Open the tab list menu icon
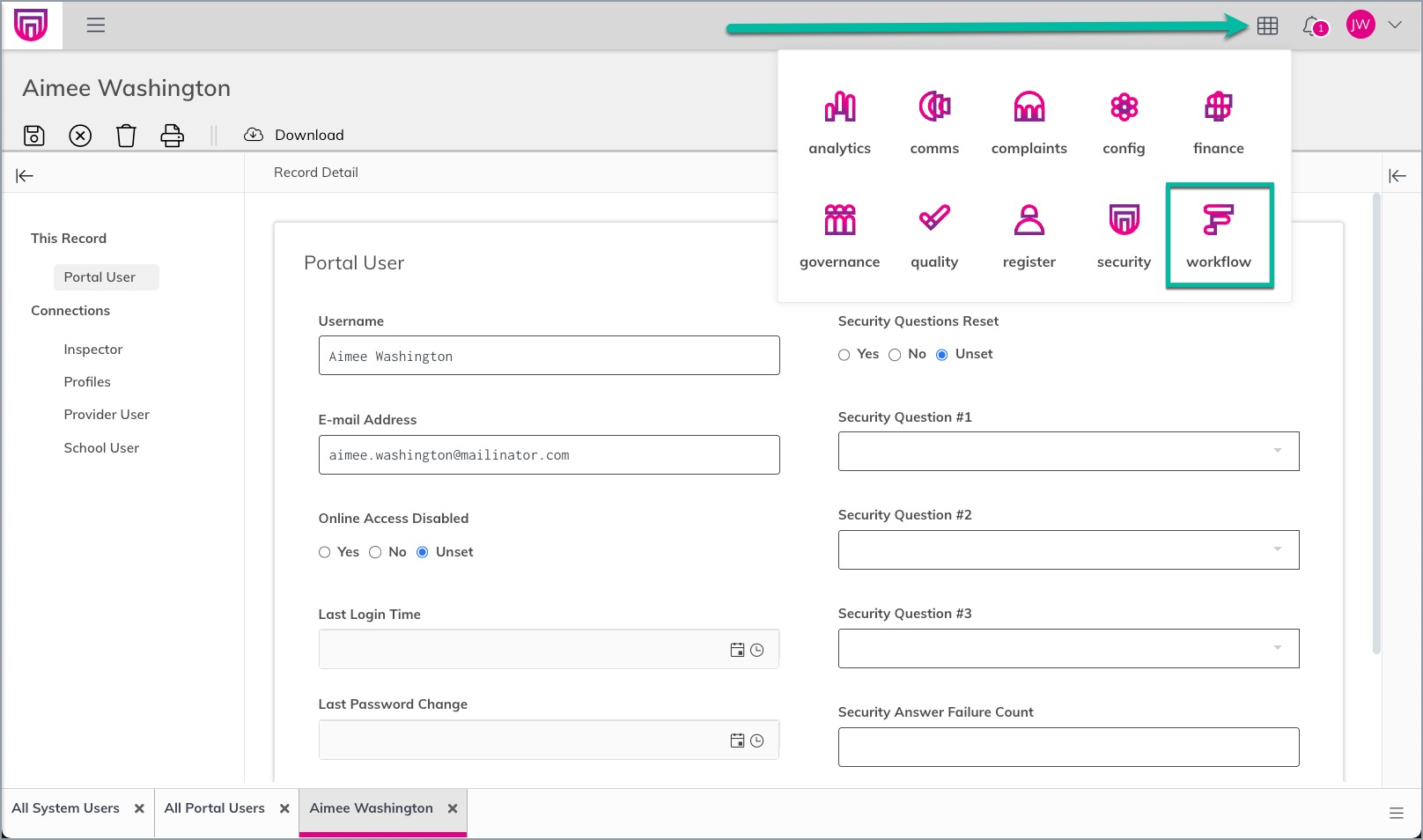Image resolution: width=1423 pixels, height=840 pixels. click(x=1397, y=814)
